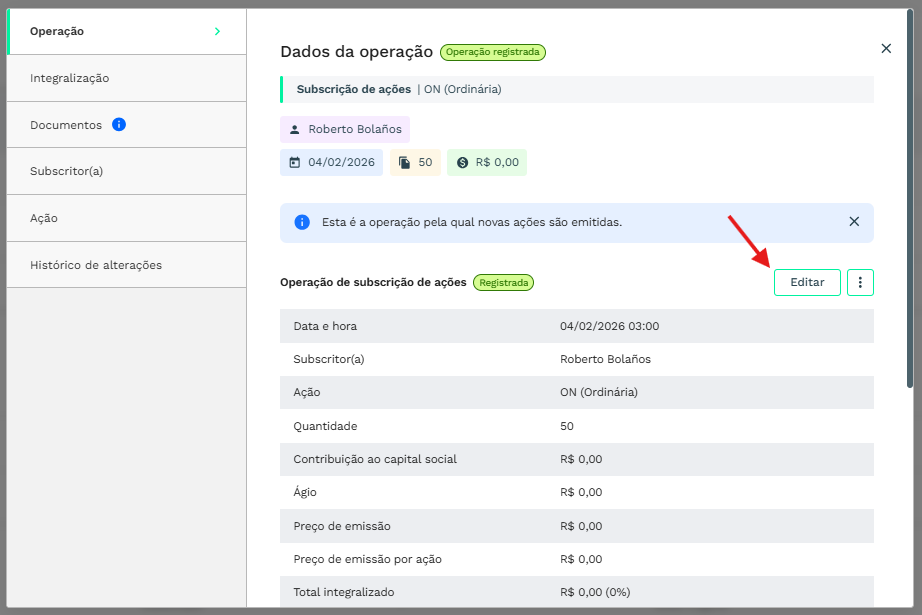Click the blue info icon beside Documentos

tap(119, 125)
